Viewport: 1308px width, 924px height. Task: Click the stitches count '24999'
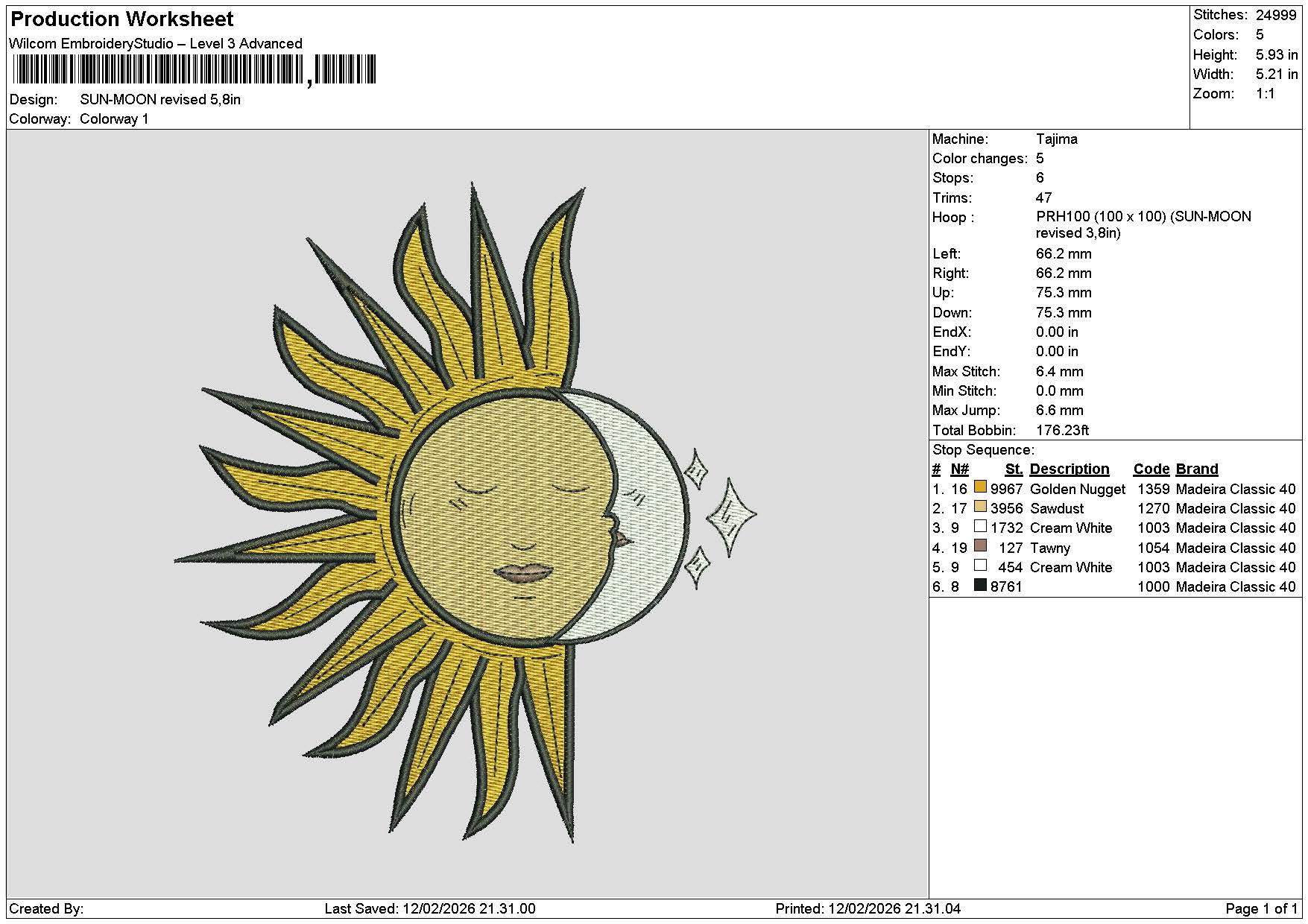tap(1276, 15)
